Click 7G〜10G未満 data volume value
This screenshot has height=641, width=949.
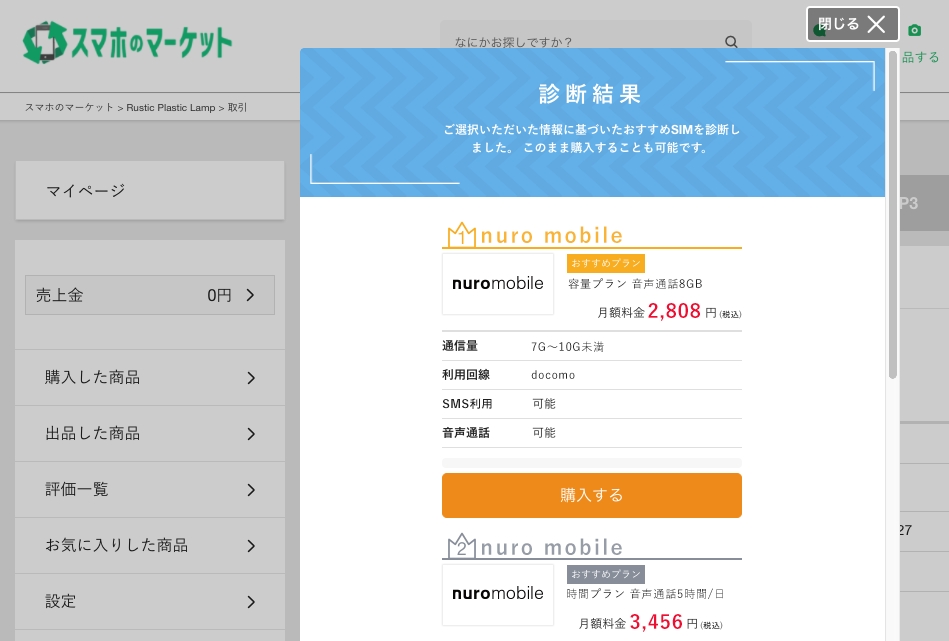point(567,346)
